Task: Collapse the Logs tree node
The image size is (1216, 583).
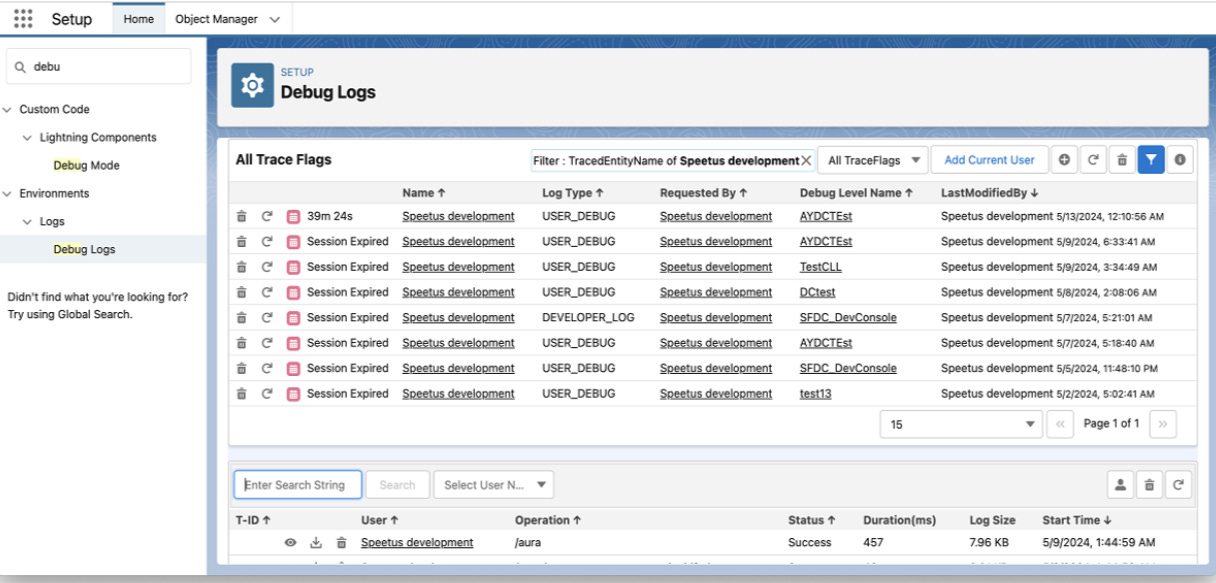Action: click(28, 222)
